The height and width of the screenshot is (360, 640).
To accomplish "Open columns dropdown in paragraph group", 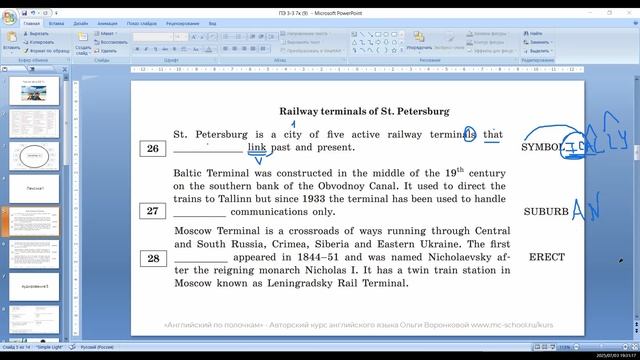I will [x=264, y=49].
